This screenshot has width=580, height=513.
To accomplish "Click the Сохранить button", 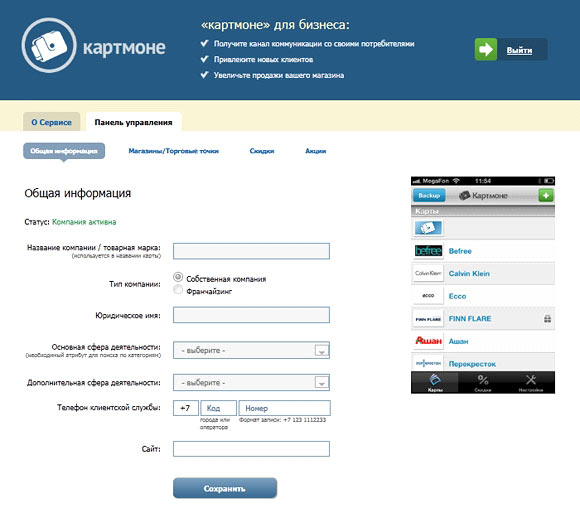I will click(x=225, y=488).
